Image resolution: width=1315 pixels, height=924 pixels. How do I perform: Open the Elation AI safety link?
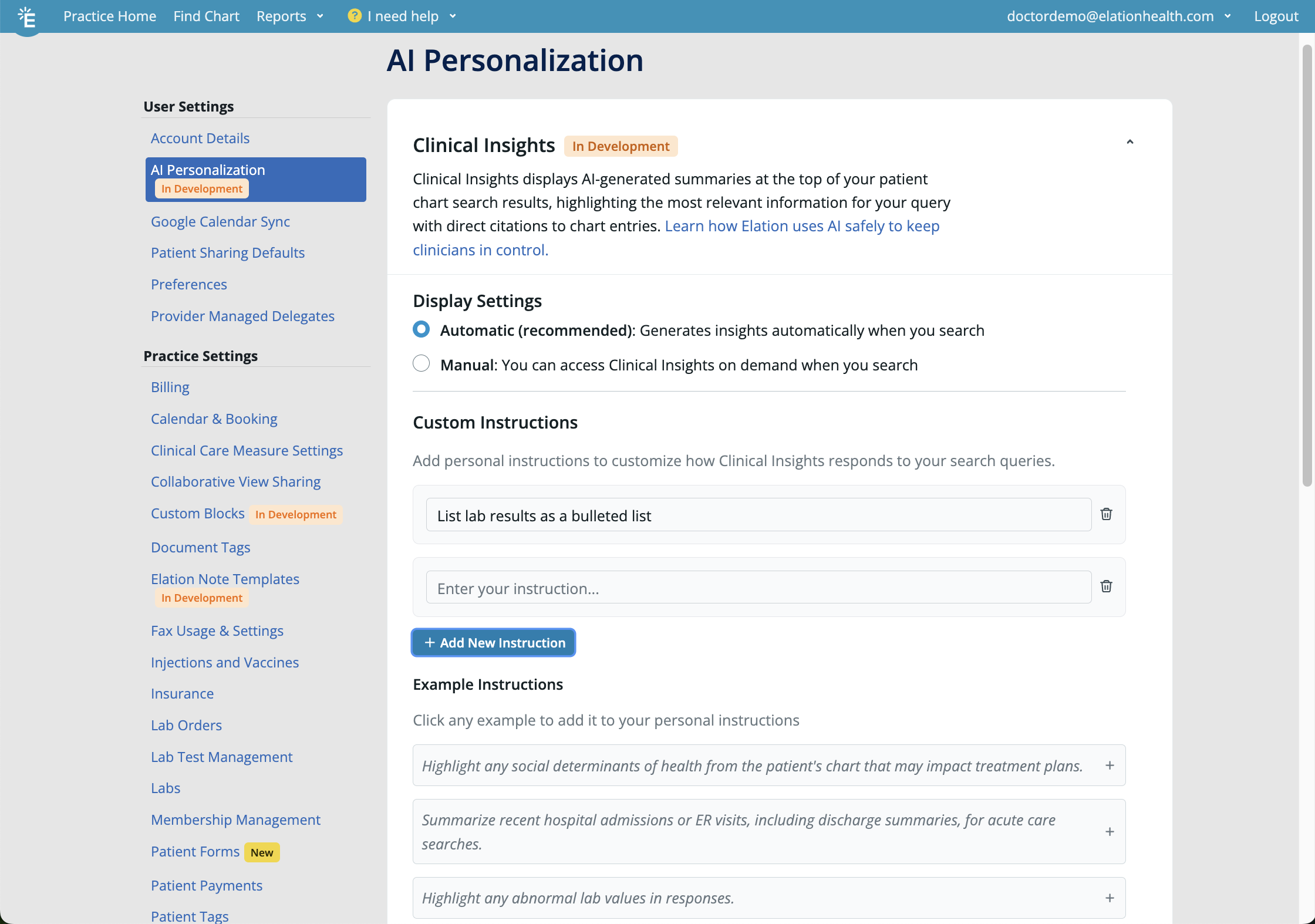click(x=801, y=226)
